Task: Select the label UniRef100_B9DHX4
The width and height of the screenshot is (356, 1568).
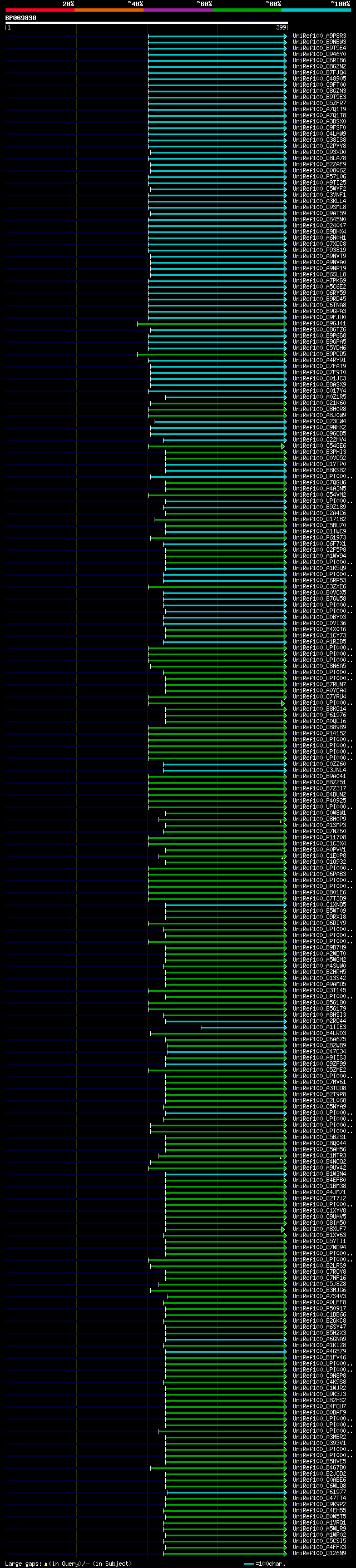Action: click(319, 232)
